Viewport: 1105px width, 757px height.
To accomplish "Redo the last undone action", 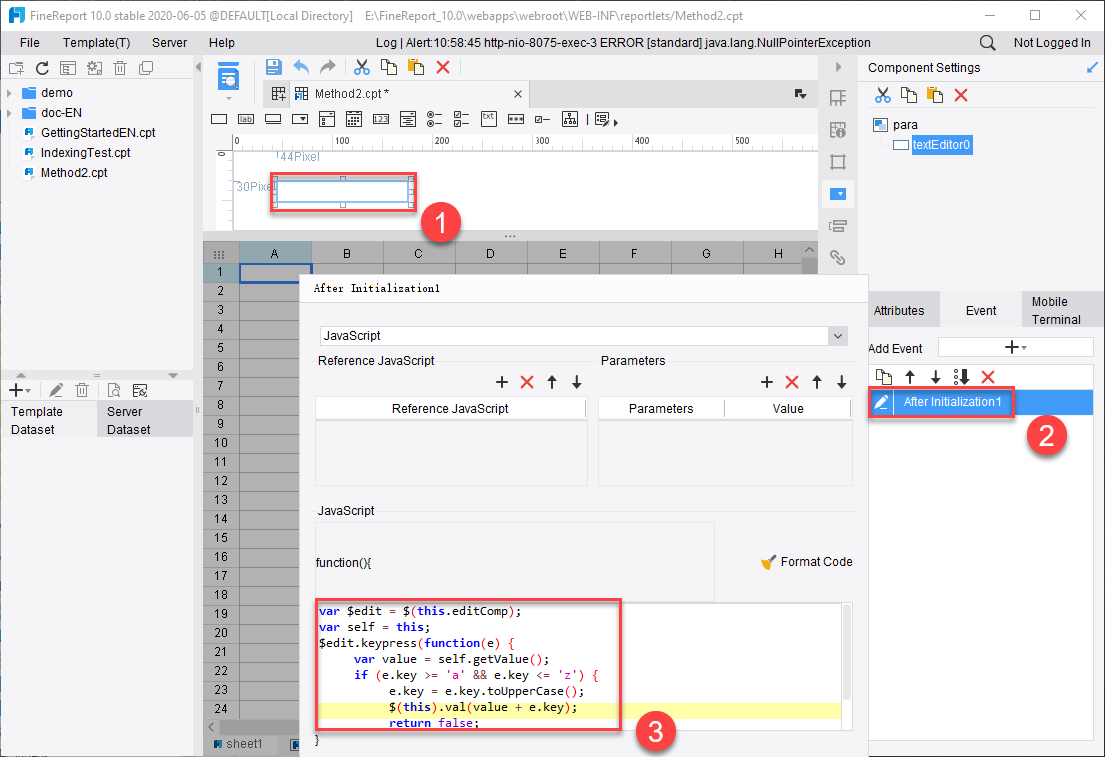I will coord(328,67).
